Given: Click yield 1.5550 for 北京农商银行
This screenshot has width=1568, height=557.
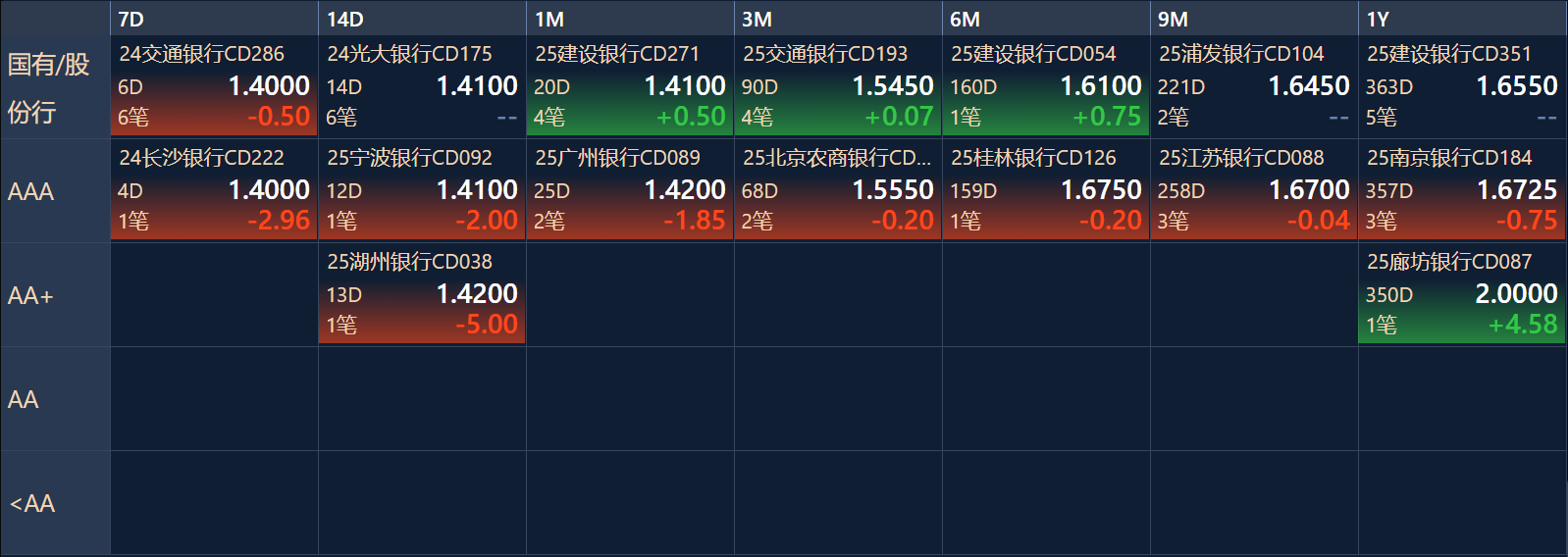Looking at the screenshot, I should click(x=893, y=190).
